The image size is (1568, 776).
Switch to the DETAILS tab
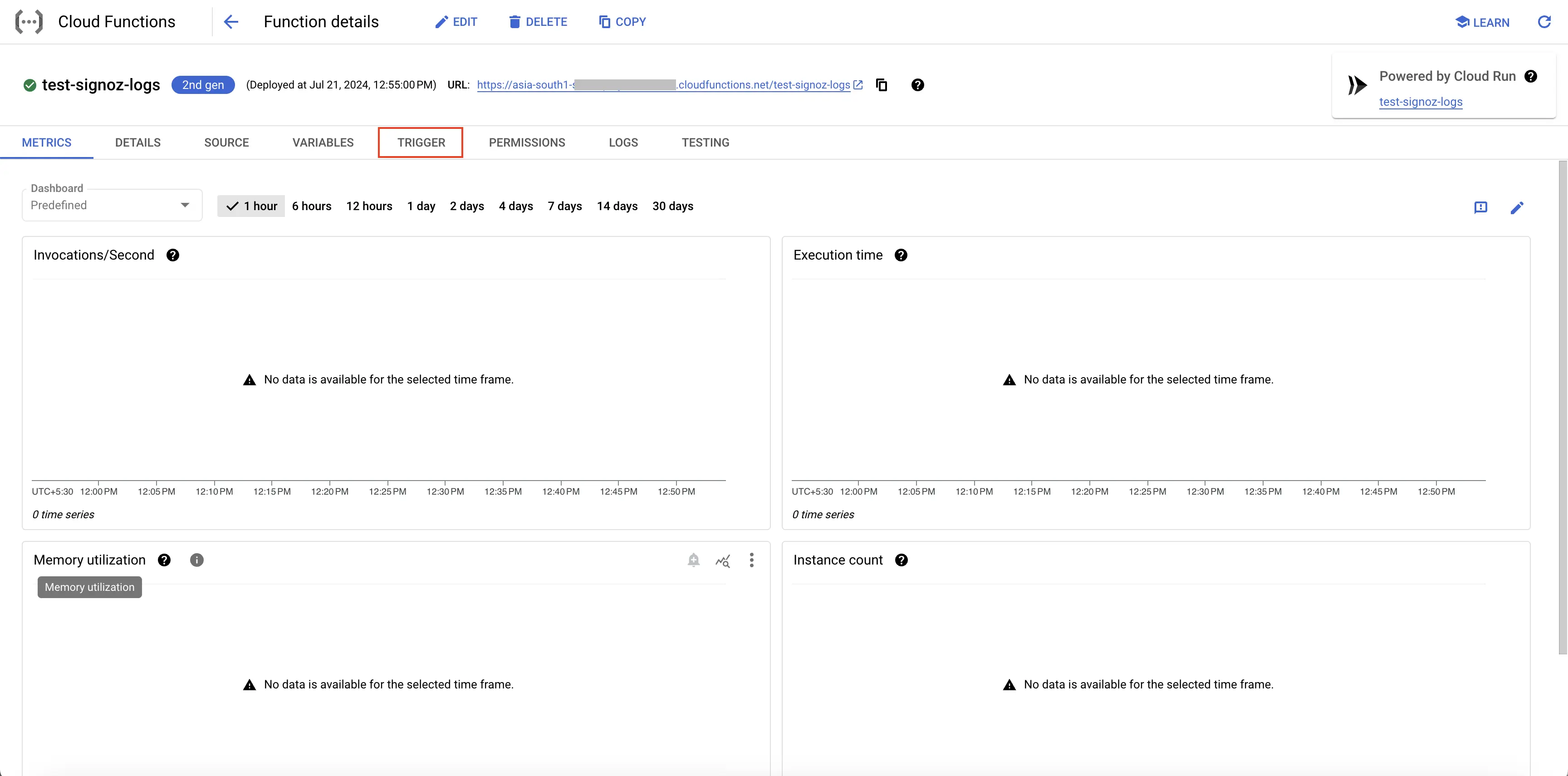[137, 142]
